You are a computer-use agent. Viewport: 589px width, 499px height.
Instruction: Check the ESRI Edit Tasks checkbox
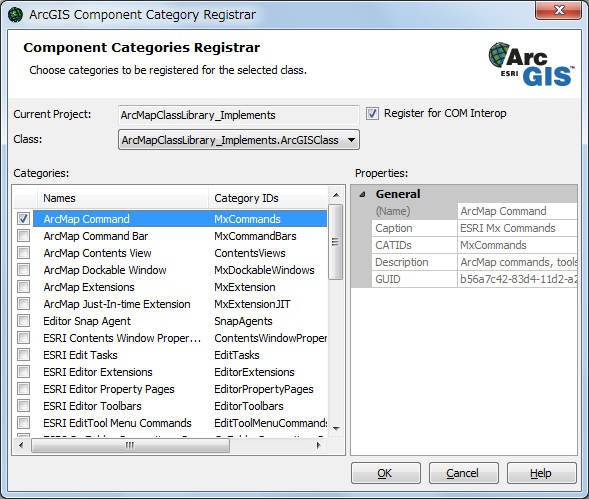pos(23,355)
